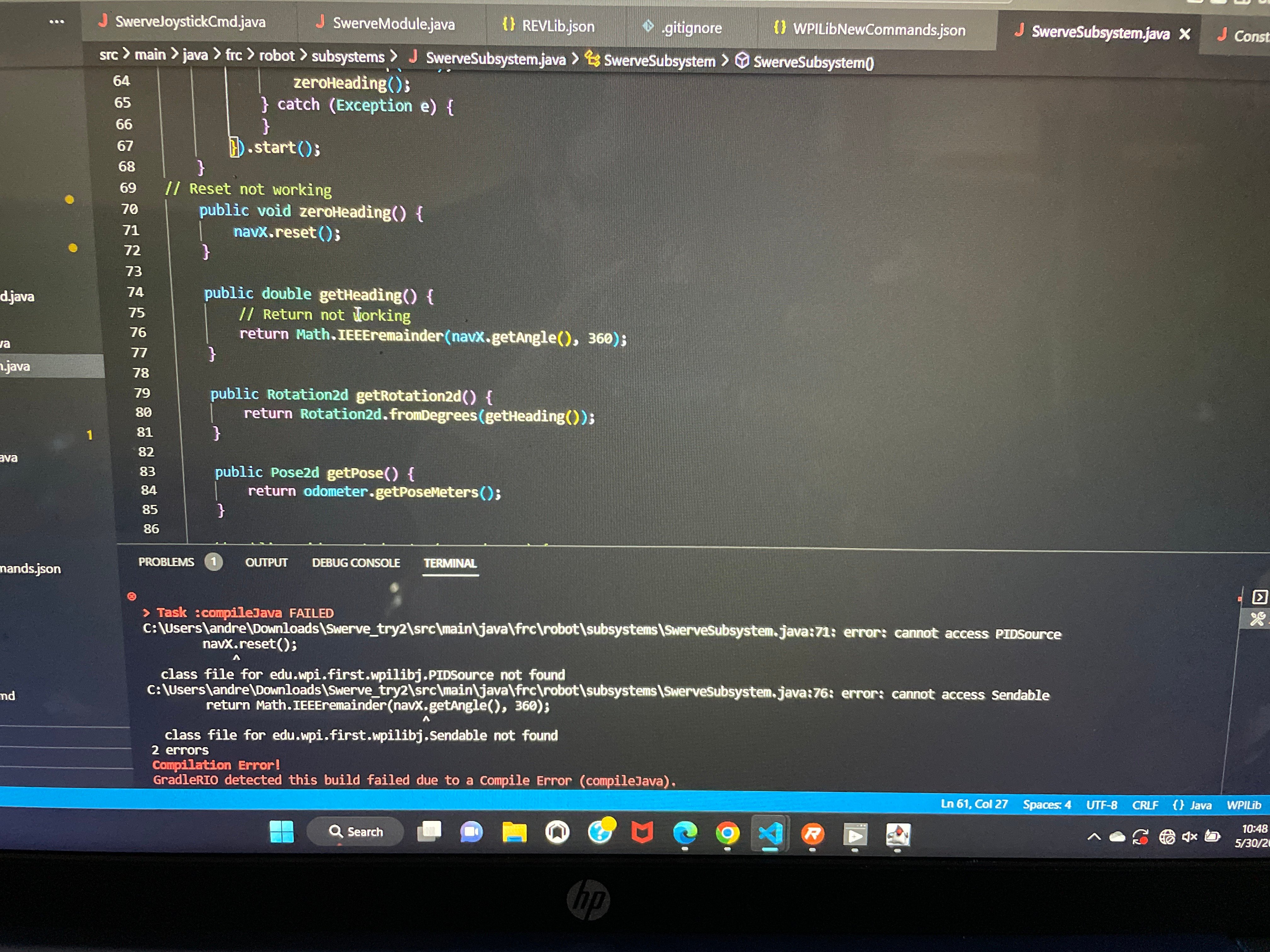Place cursor on navX.reset() code line
The width and height of the screenshot is (1270, 952).
coord(287,232)
